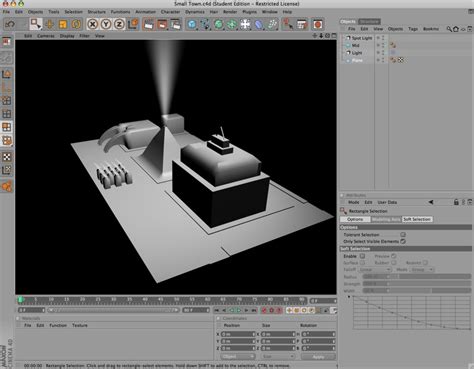
Task: Check the Enable soft selection box
Action: pos(362,256)
